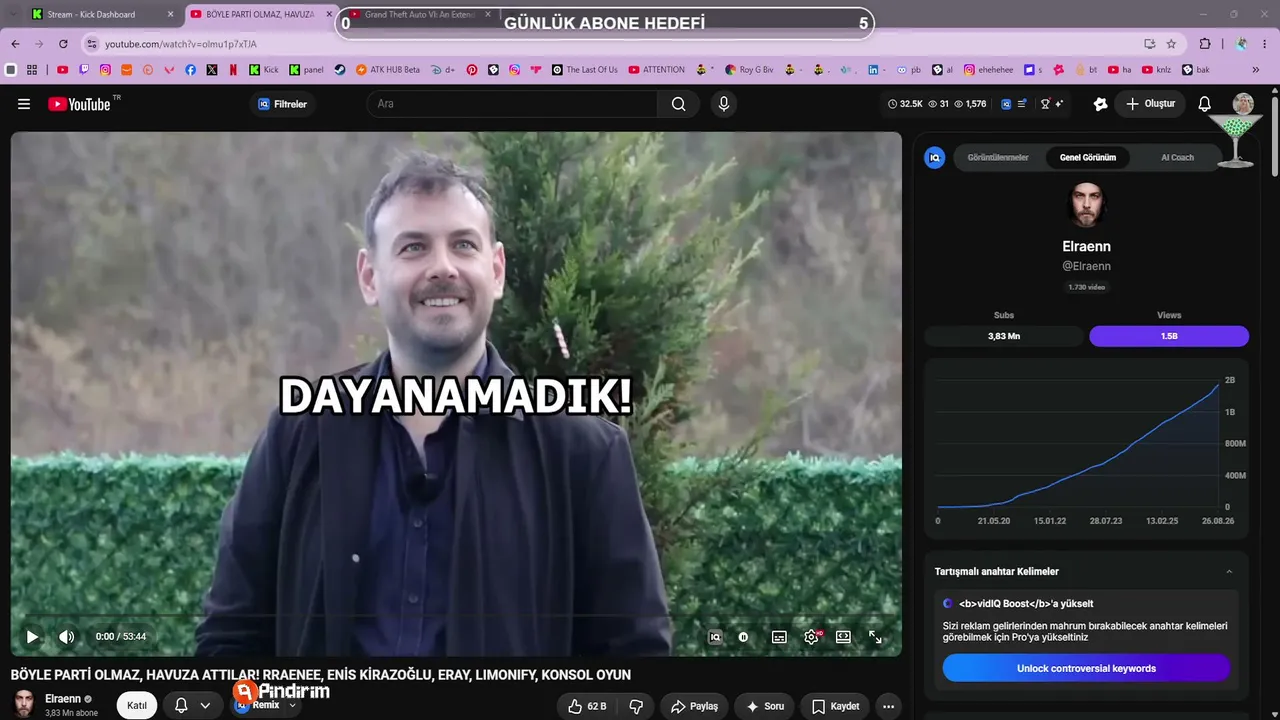Image resolution: width=1280 pixels, height=720 pixels.
Task: Open the video player settings gear
Action: 812,637
